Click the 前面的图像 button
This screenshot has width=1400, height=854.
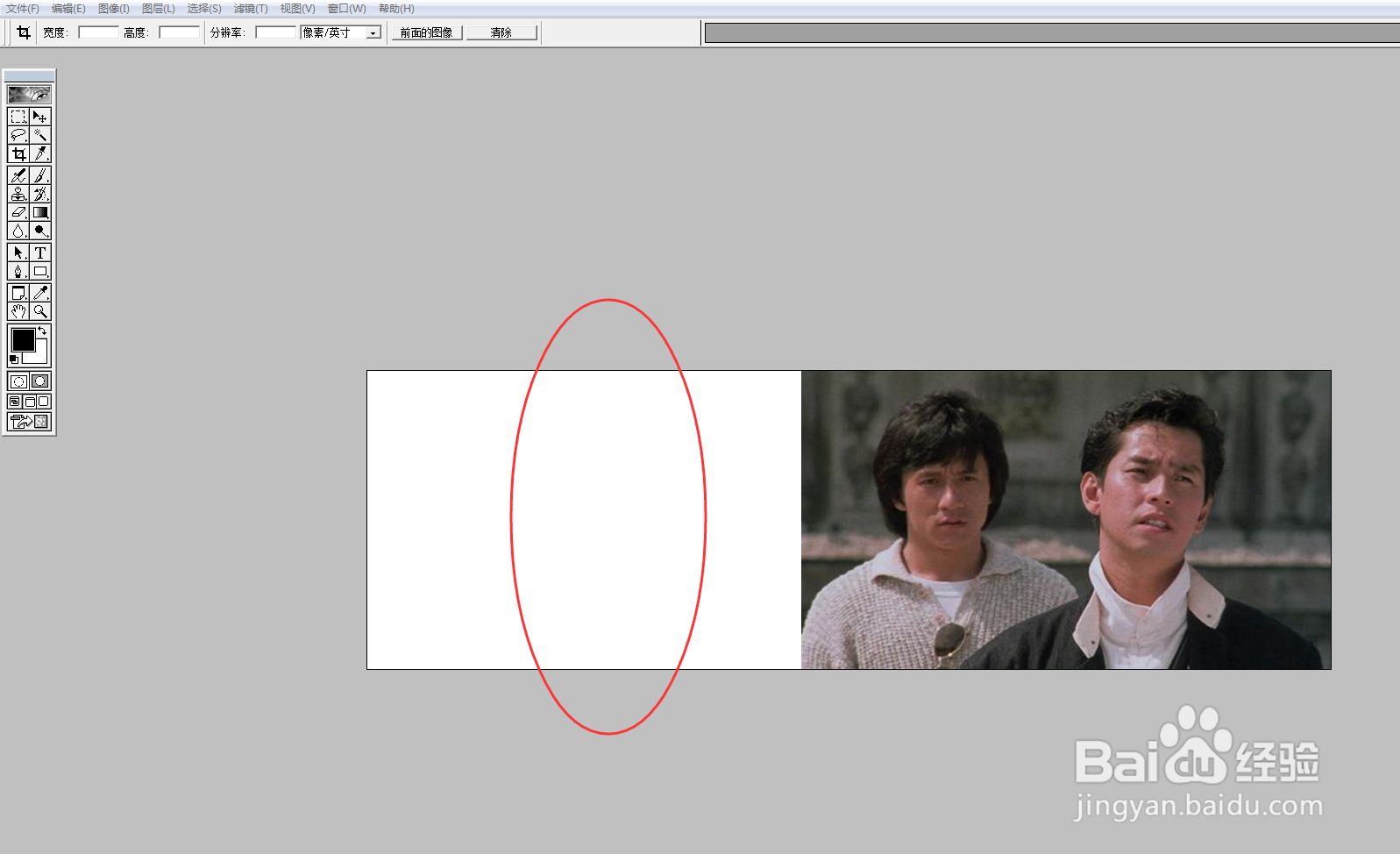(427, 32)
